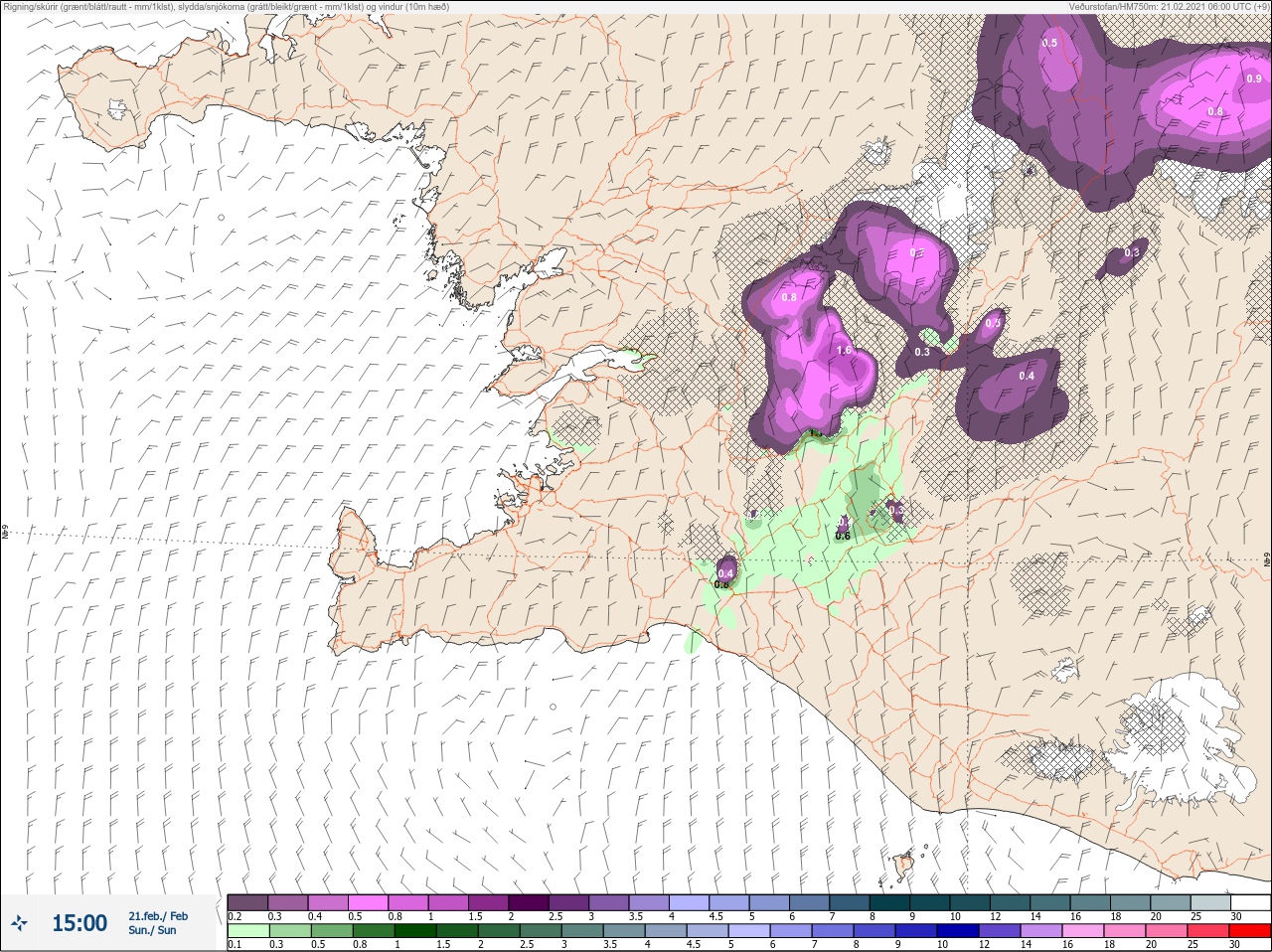Viewport: 1272px width, 952px height.
Task: Select the navy blue 10 legend swatch
Action: click(x=957, y=931)
